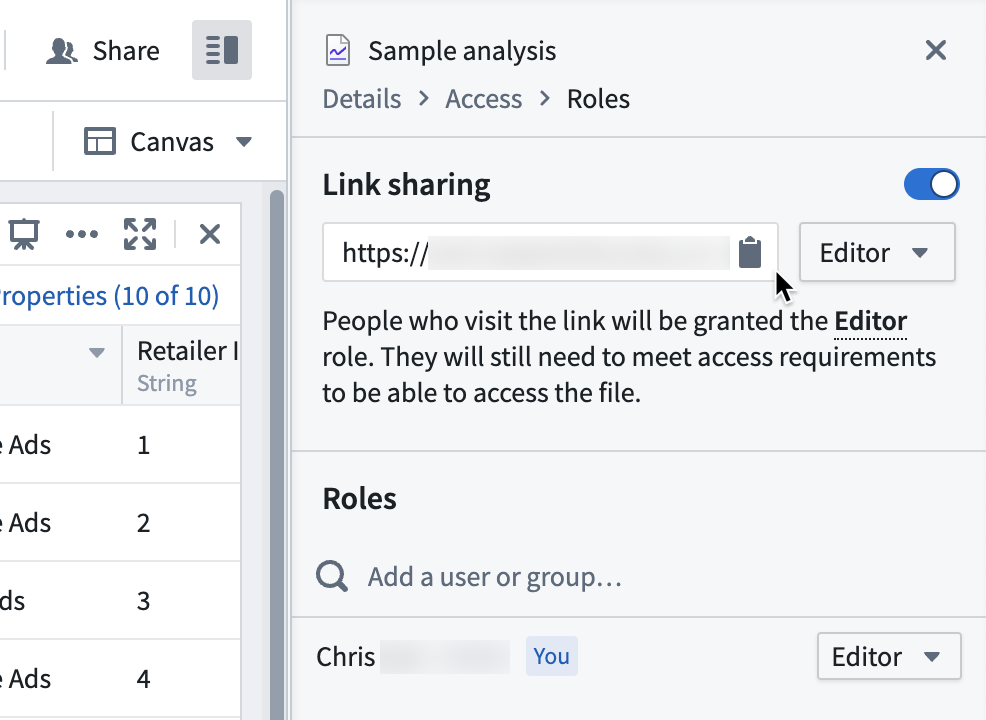Close the Sample analysis side panel

click(936, 50)
